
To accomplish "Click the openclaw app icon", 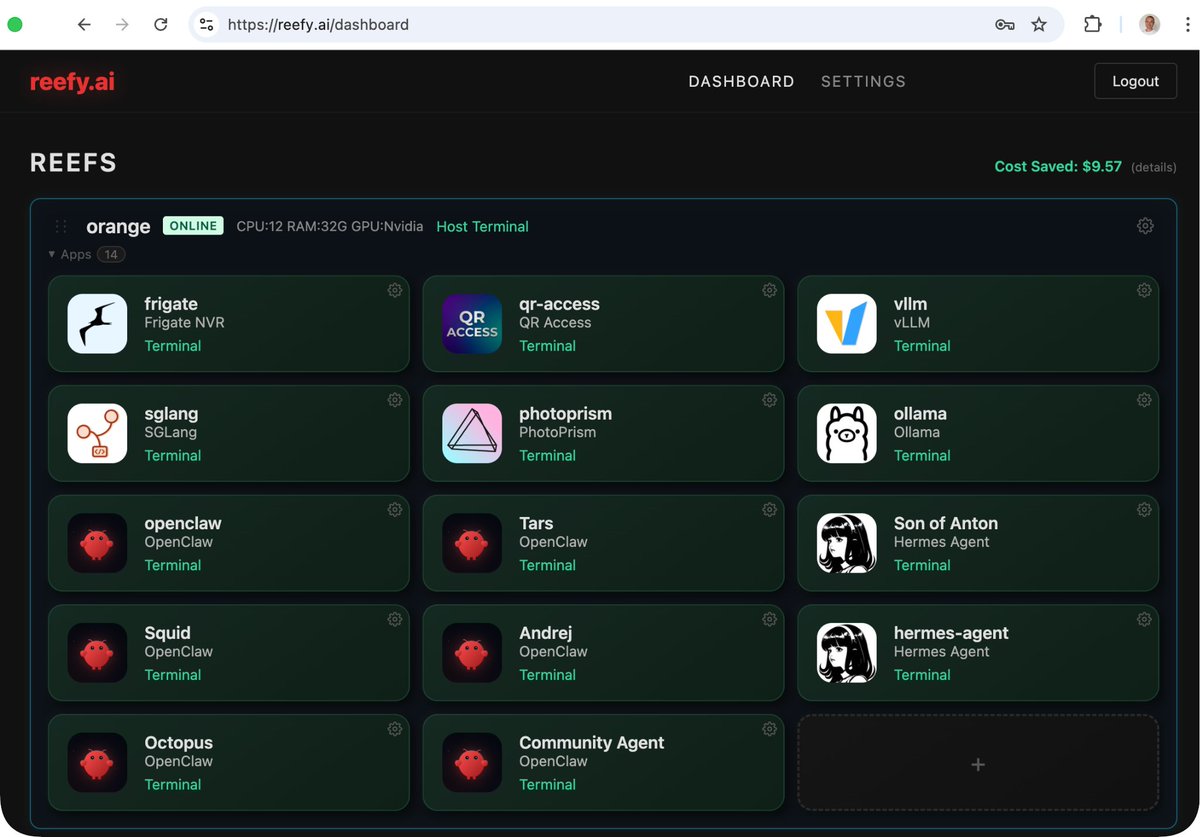I will coord(97,543).
